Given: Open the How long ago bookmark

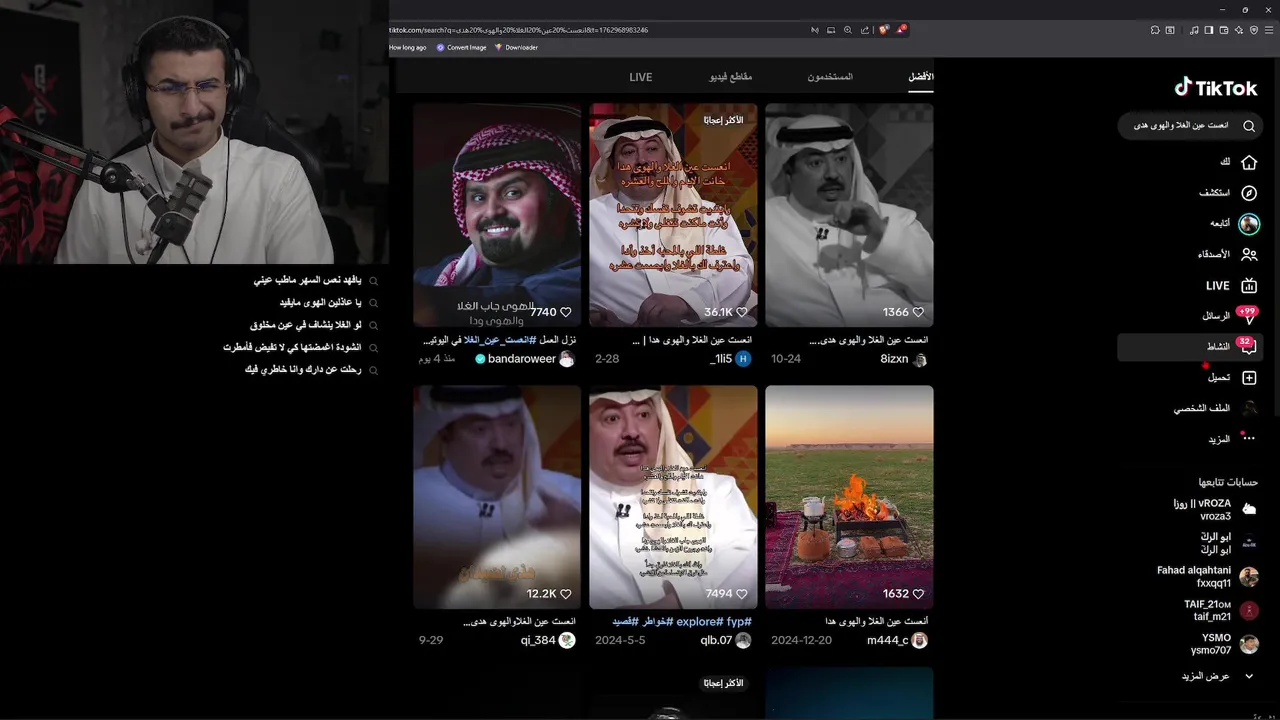Looking at the screenshot, I should tap(408, 47).
